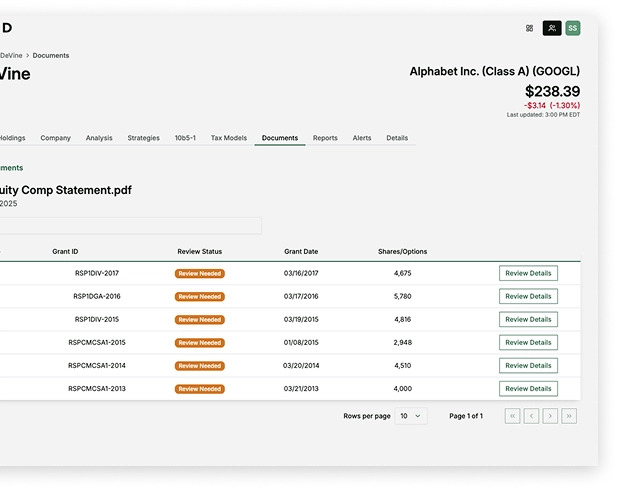618x490 pixels.
Task: Click shares value 4,000
Action: [x=402, y=389]
